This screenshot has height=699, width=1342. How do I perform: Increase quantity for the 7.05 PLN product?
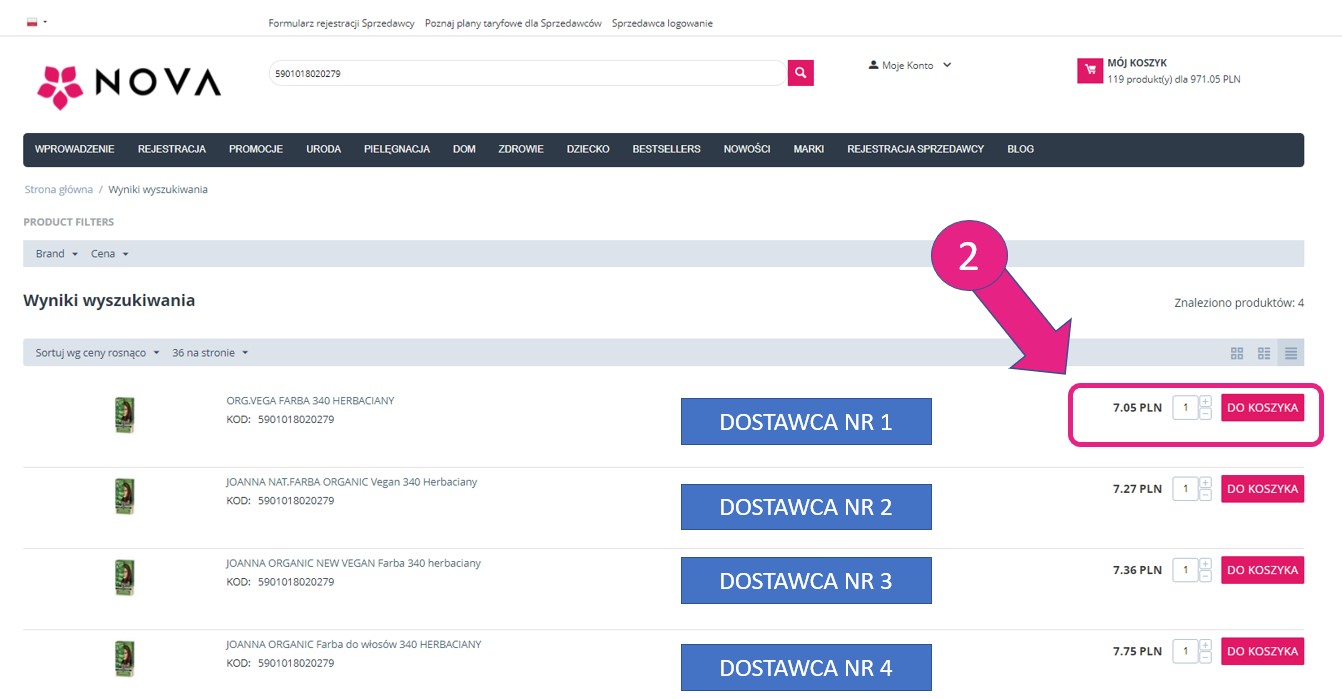click(x=1205, y=402)
